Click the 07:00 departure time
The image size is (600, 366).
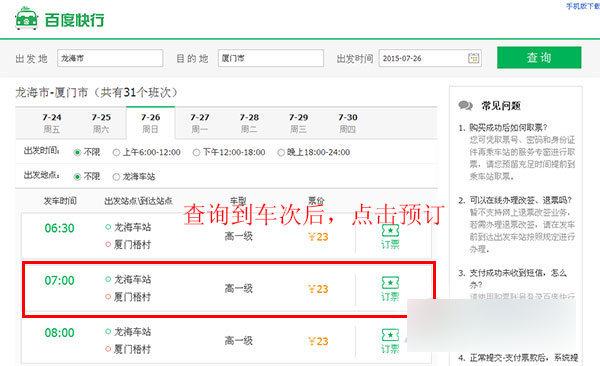59,281
